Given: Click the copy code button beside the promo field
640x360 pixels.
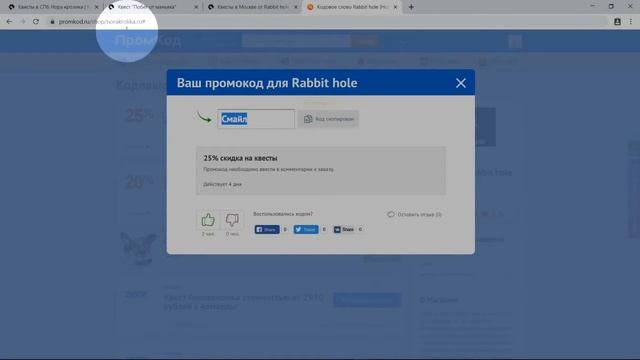Looking at the screenshot, I should tap(329, 119).
